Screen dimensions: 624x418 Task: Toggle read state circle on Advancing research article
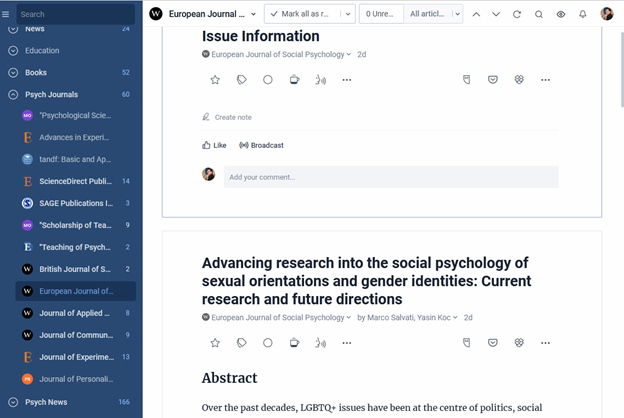[x=268, y=343]
